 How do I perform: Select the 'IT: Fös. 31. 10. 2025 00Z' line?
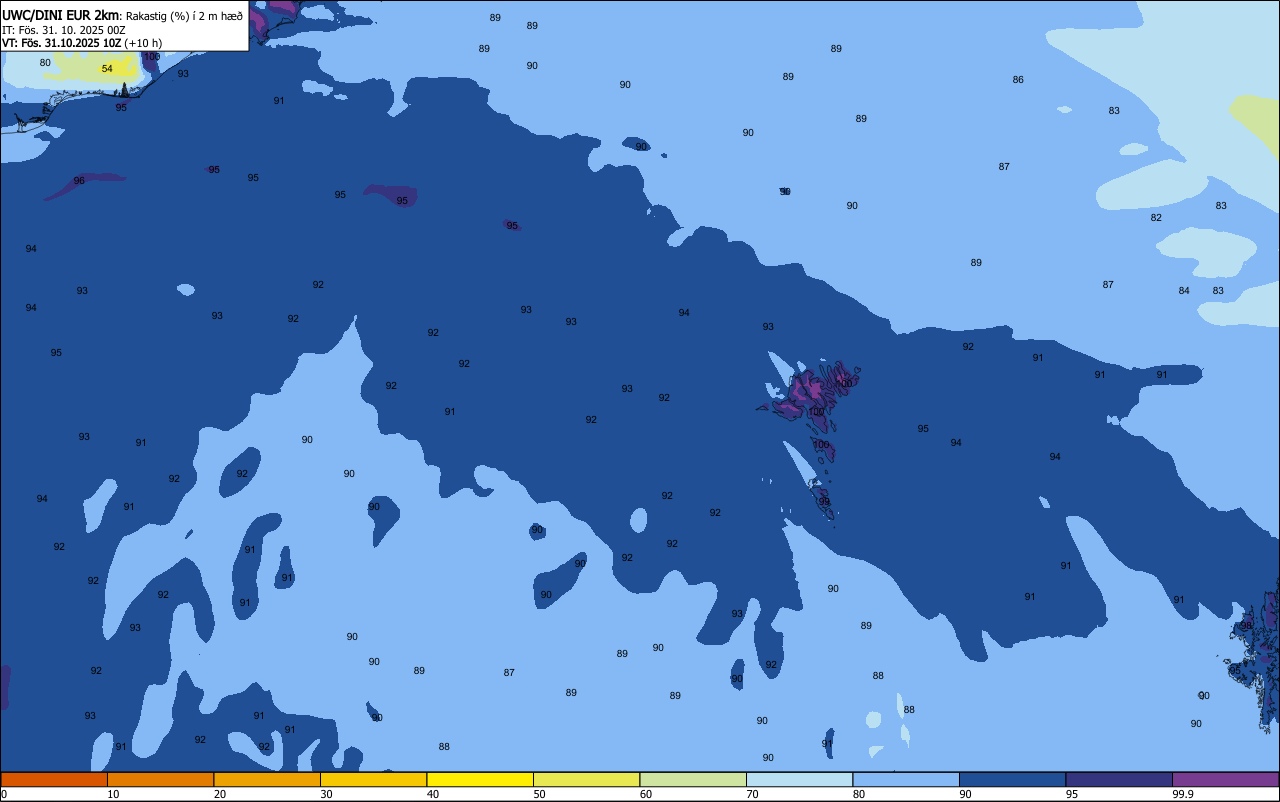pyautogui.click(x=64, y=30)
